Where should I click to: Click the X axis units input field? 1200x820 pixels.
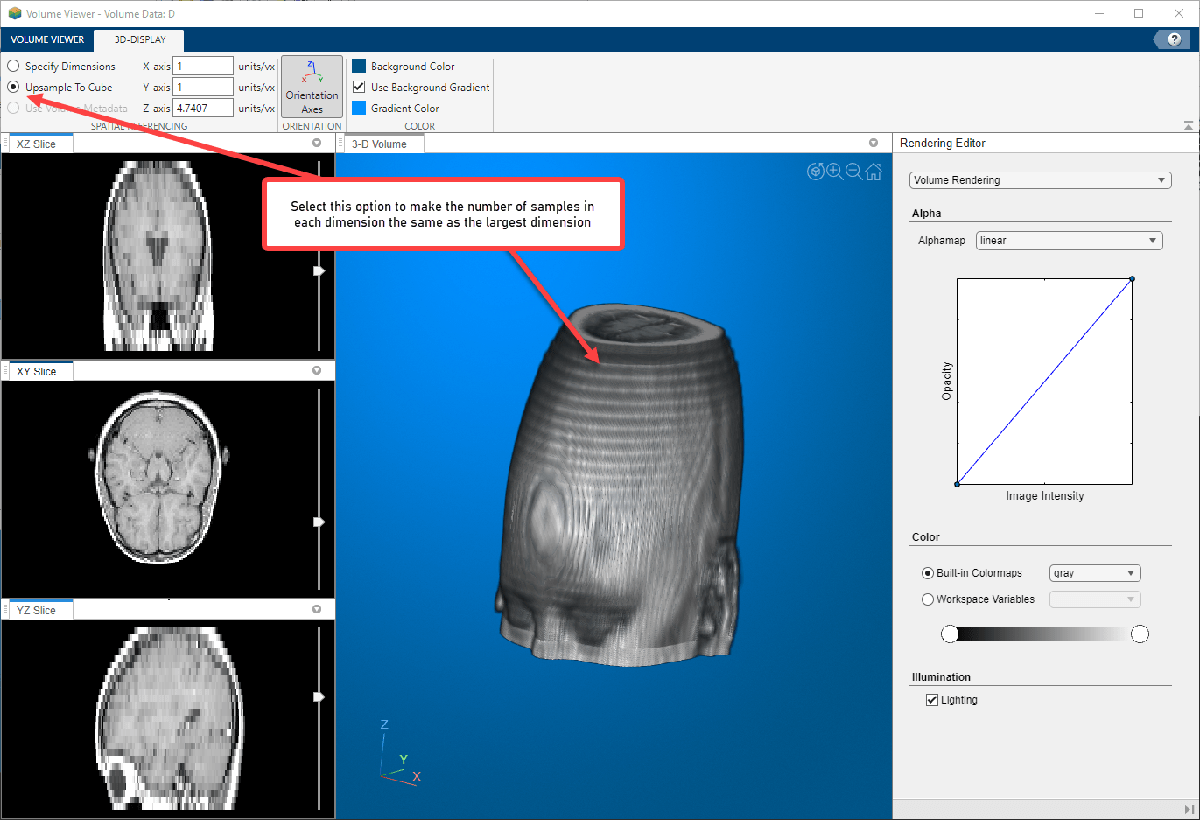pos(203,66)
